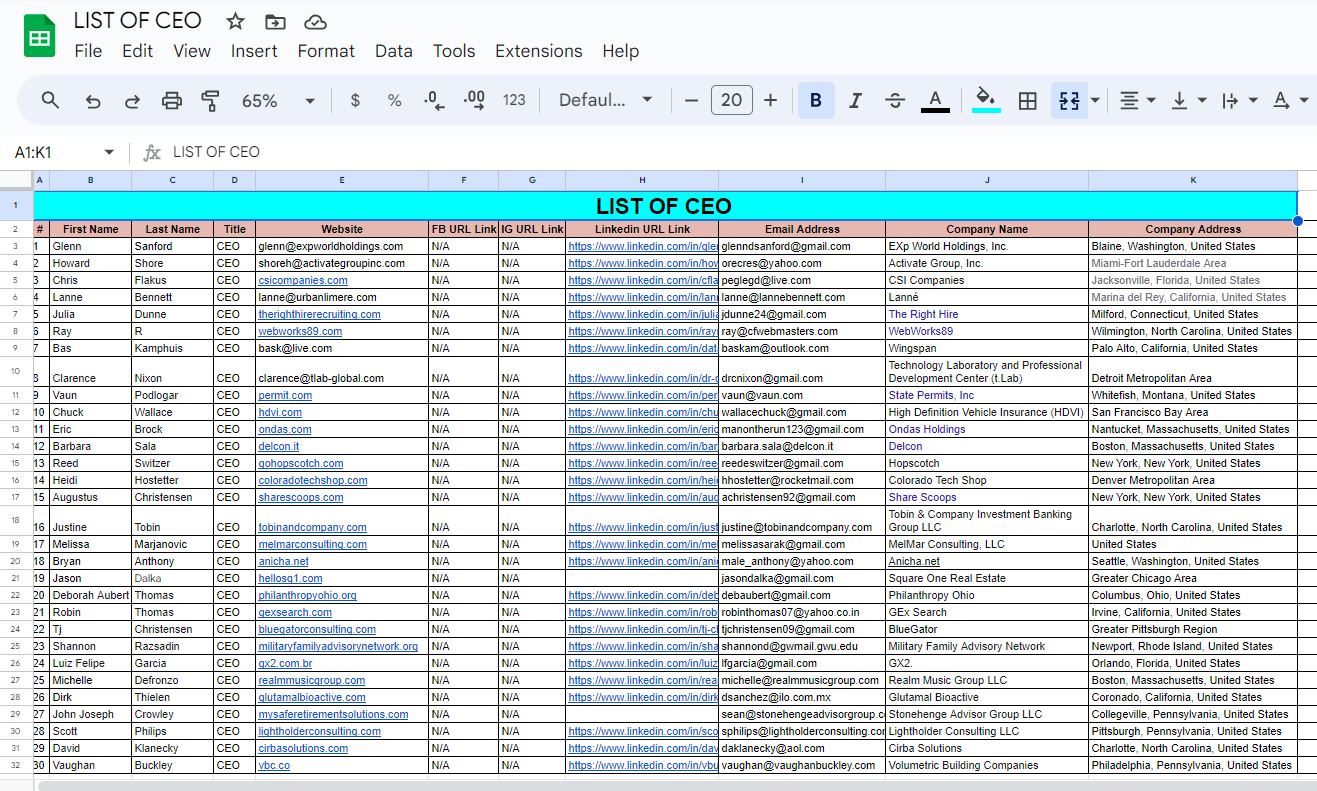Open the File menu
The height and width of the screenshot is (791, 1317).
[x=88, y=51]
